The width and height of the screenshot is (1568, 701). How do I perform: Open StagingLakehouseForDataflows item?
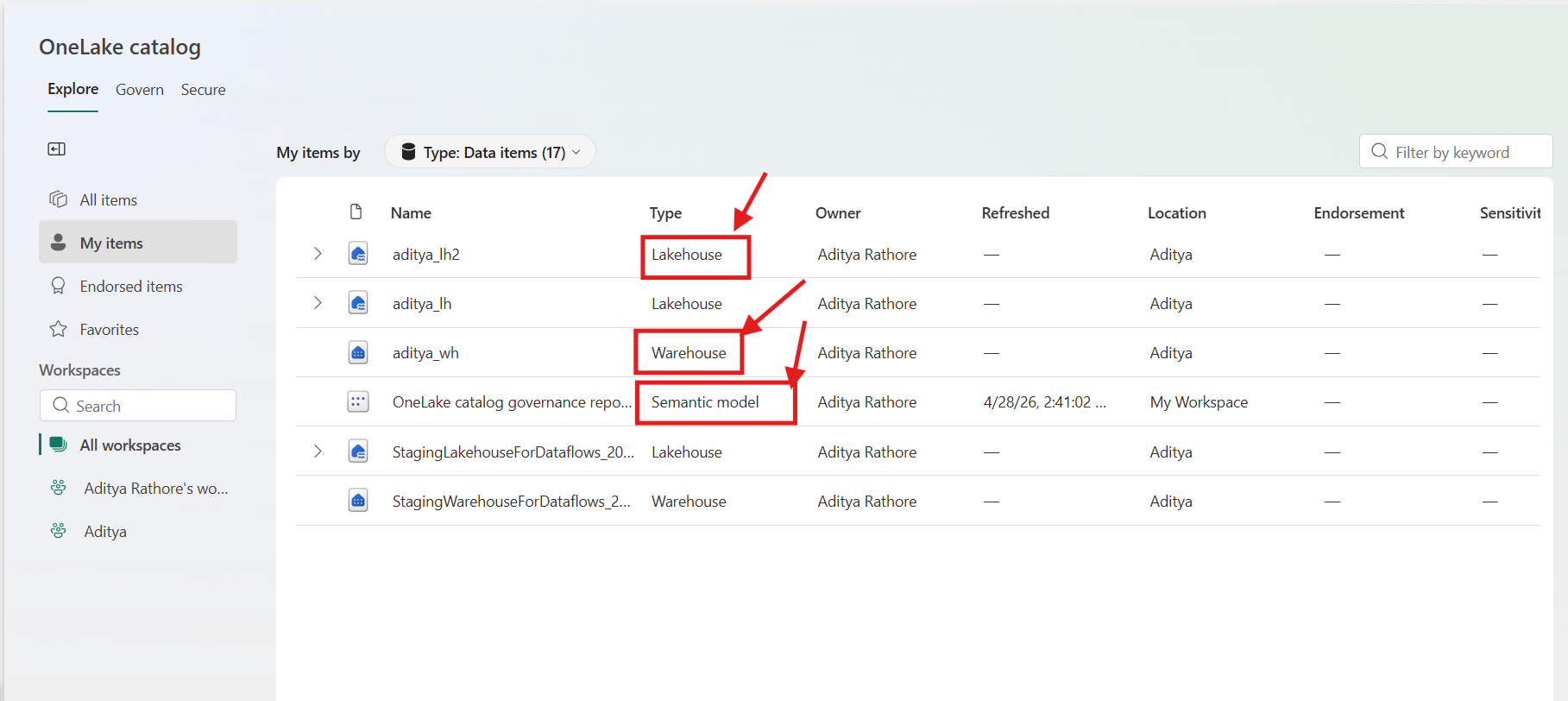(513, 452)
